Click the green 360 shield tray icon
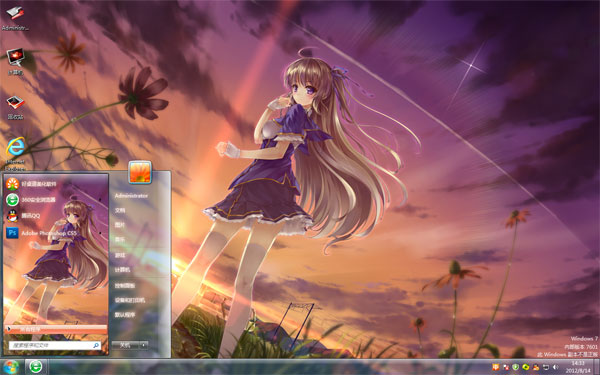The width and height of the screenshot is (600, 375). (515, 367)
